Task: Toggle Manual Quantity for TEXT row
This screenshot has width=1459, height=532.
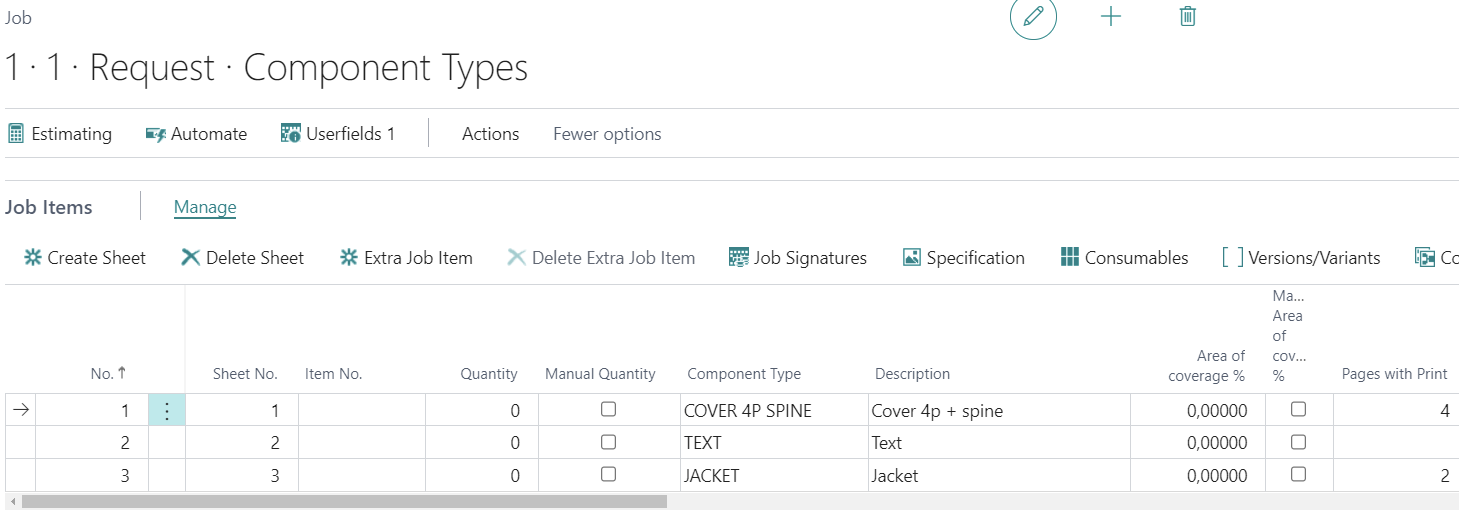Action: click(x=608, y=442)
